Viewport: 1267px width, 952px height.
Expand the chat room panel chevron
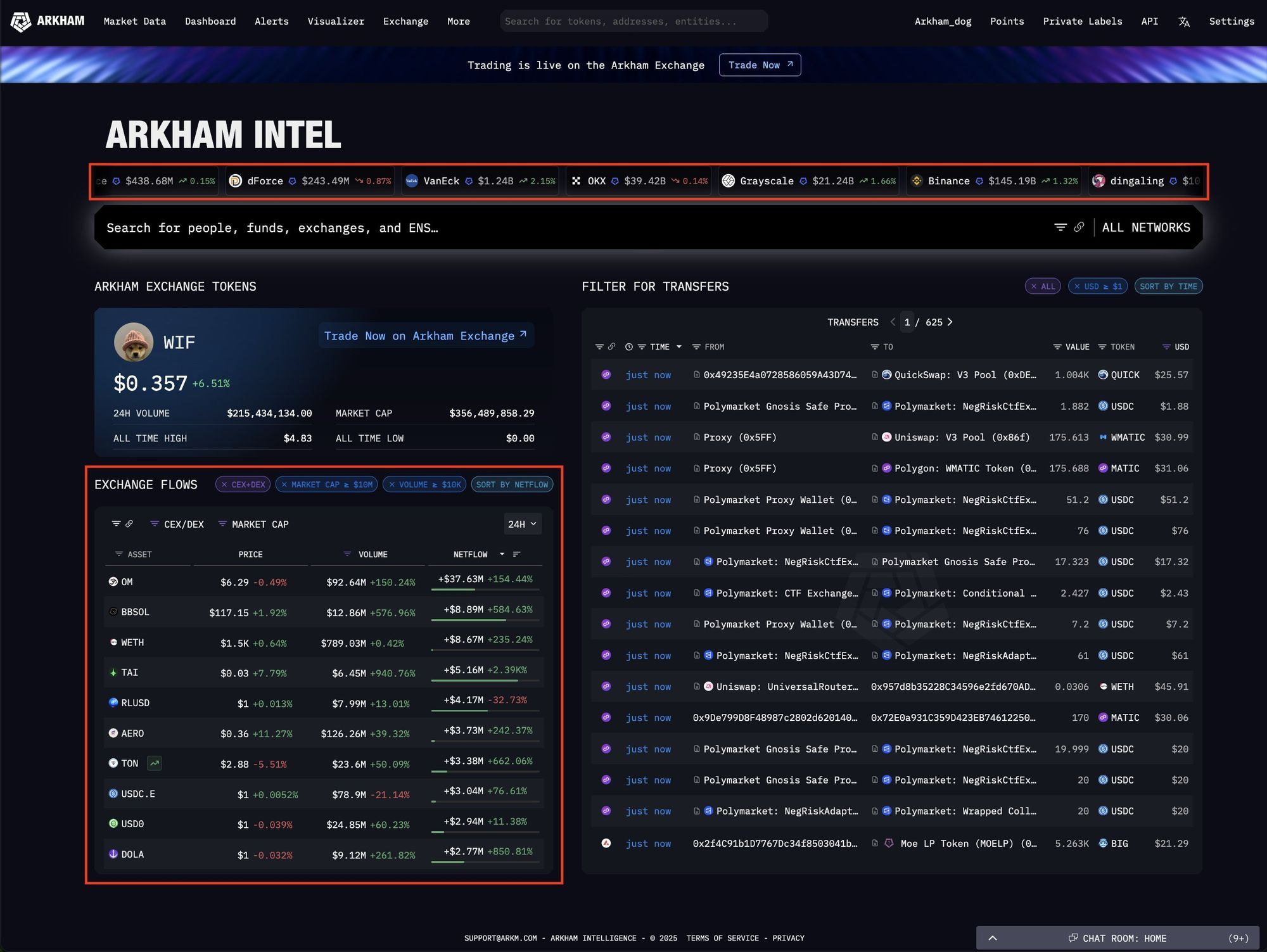pos(993,938)
